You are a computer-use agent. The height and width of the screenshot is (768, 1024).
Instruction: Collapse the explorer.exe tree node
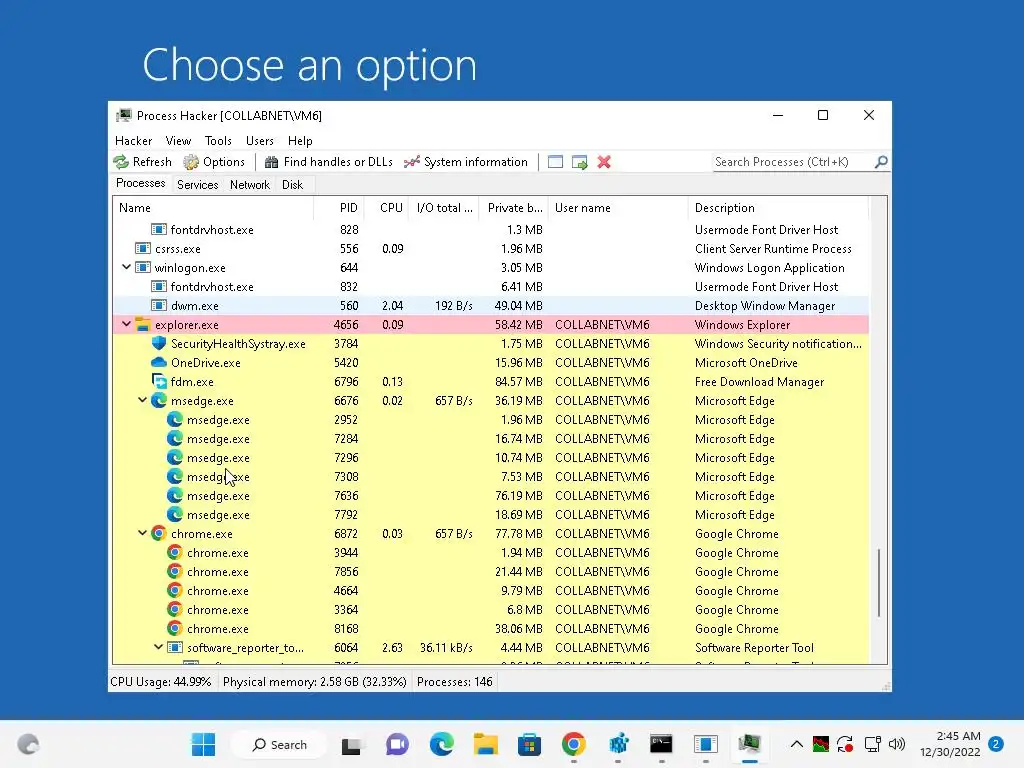127,324
